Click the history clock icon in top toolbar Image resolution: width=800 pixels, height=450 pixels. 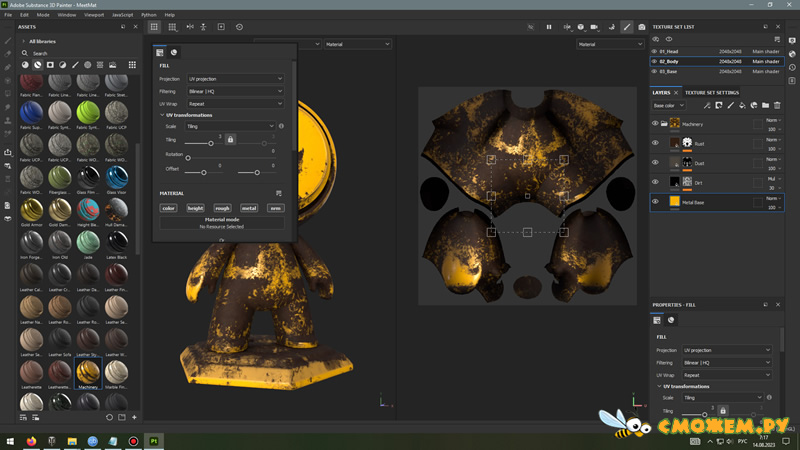(239, 27)
